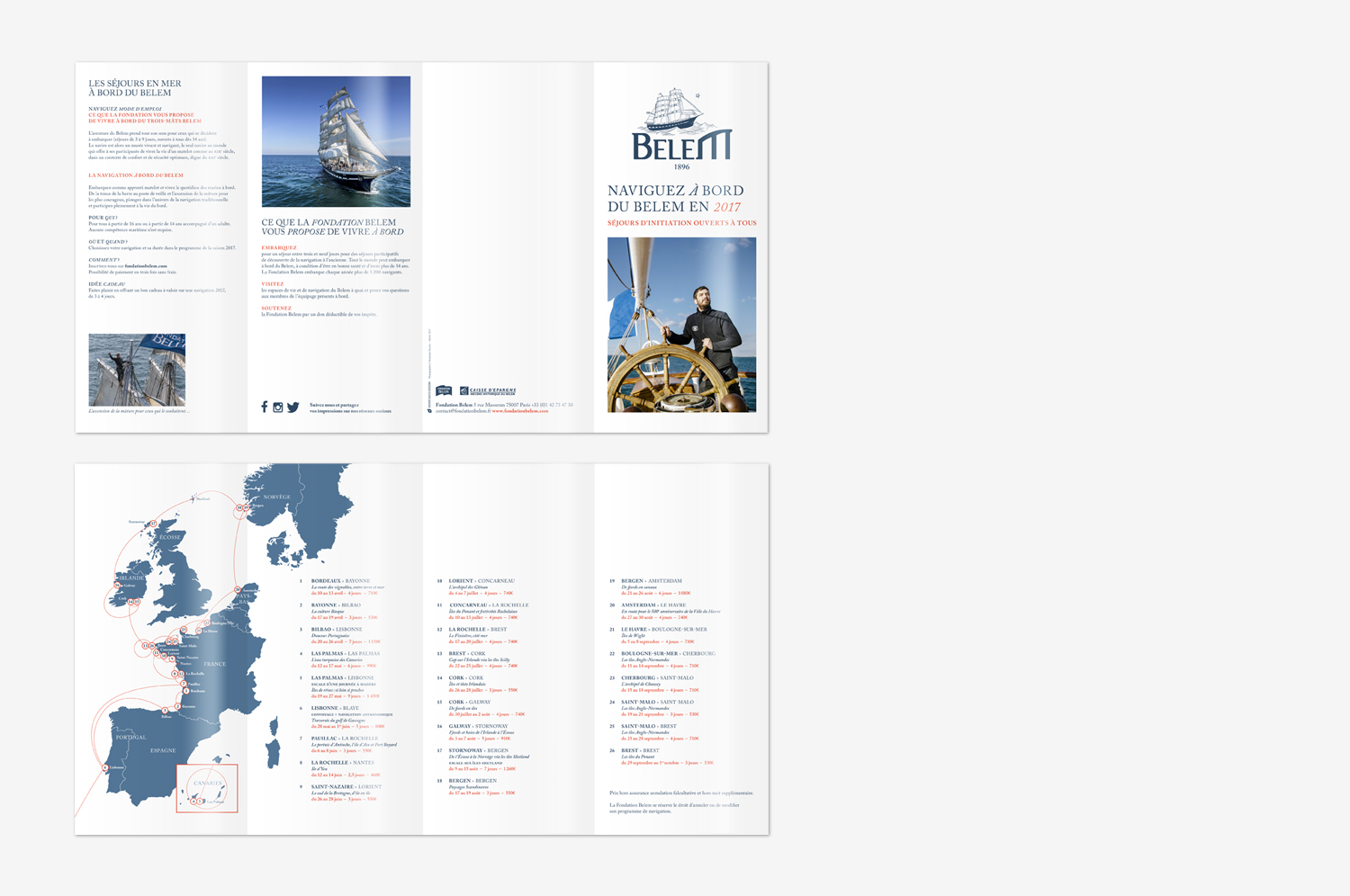Click the 'BORDEAUX › BAYONNE' itinerary 1

[340, 581]
